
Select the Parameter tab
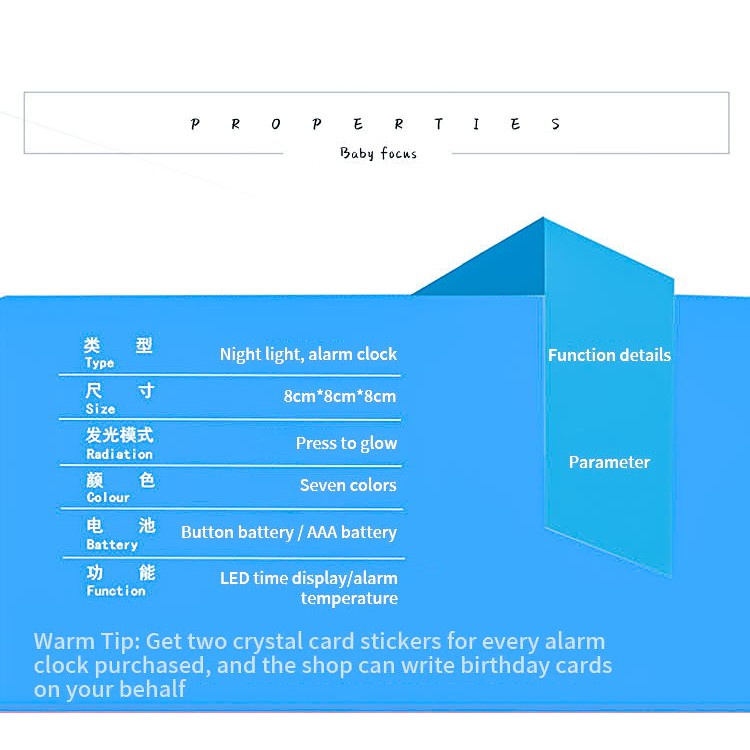(x=609, y=462)
